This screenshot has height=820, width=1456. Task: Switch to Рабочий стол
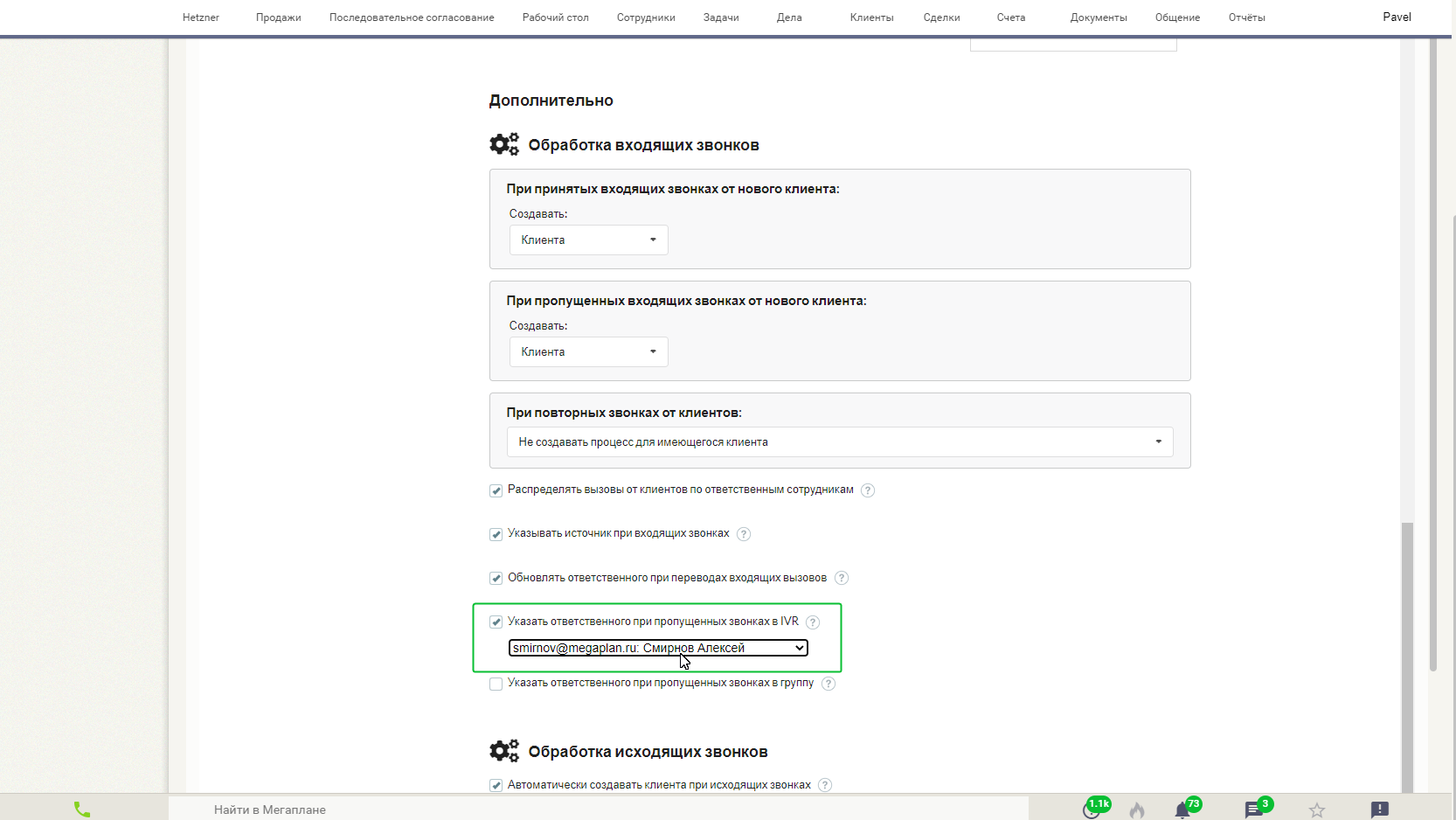coord(555,17)
